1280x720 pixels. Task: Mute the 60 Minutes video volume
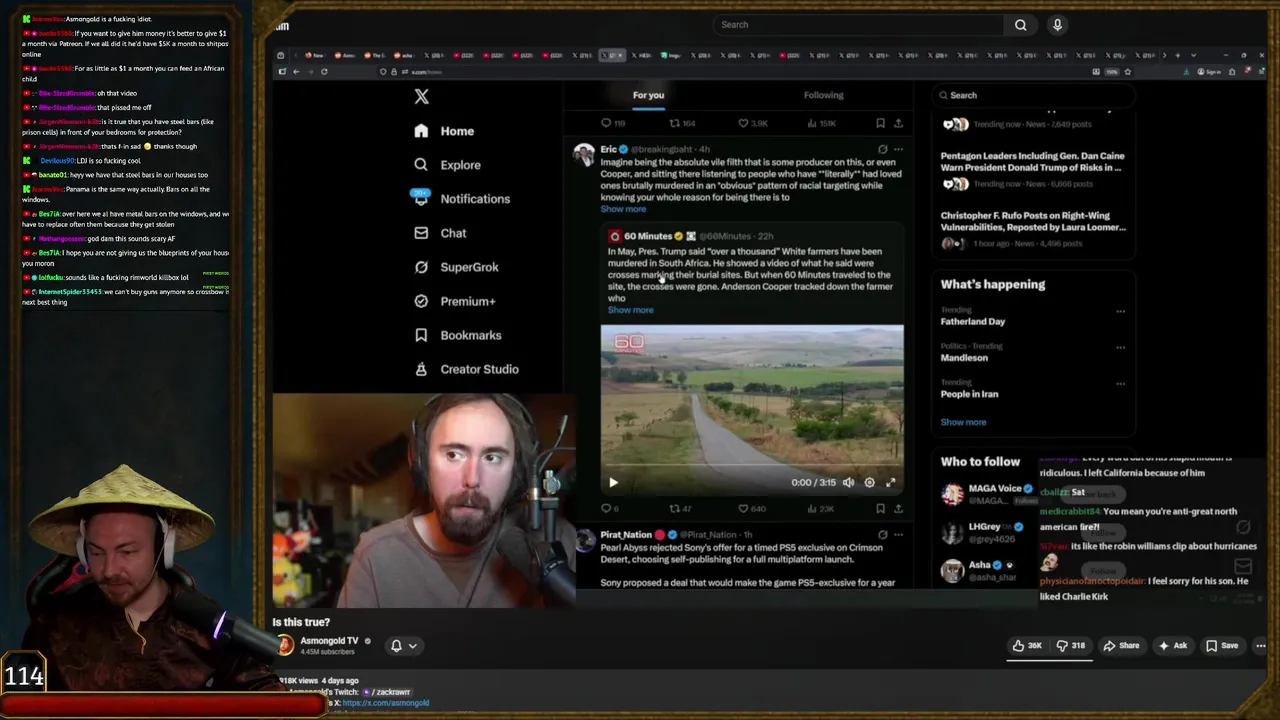[848, 482]
